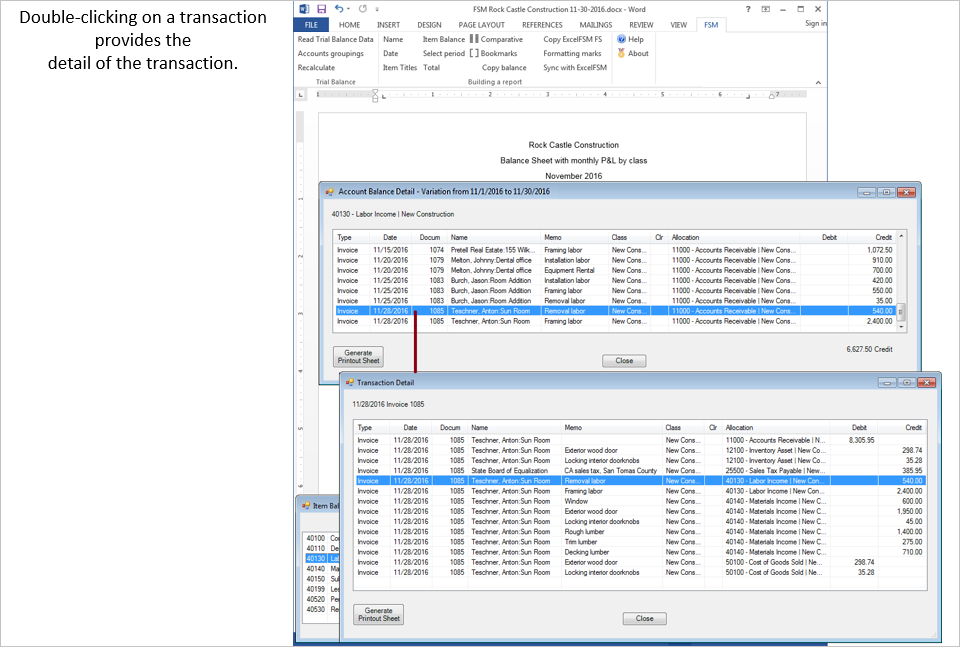Click Allocation column header in Transaction Detail
960x647 pixels.
[x=776, y=427]
